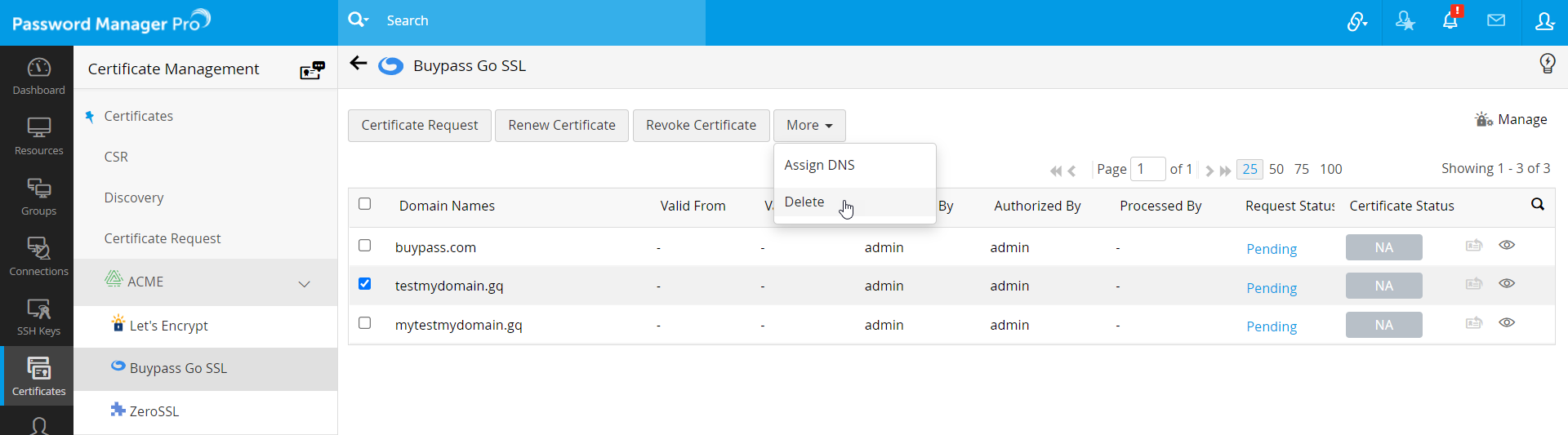The height and width of the screenshot is (435, 1568).
Task: Open CSR in the left menu
Action: (x=116, y=157)
